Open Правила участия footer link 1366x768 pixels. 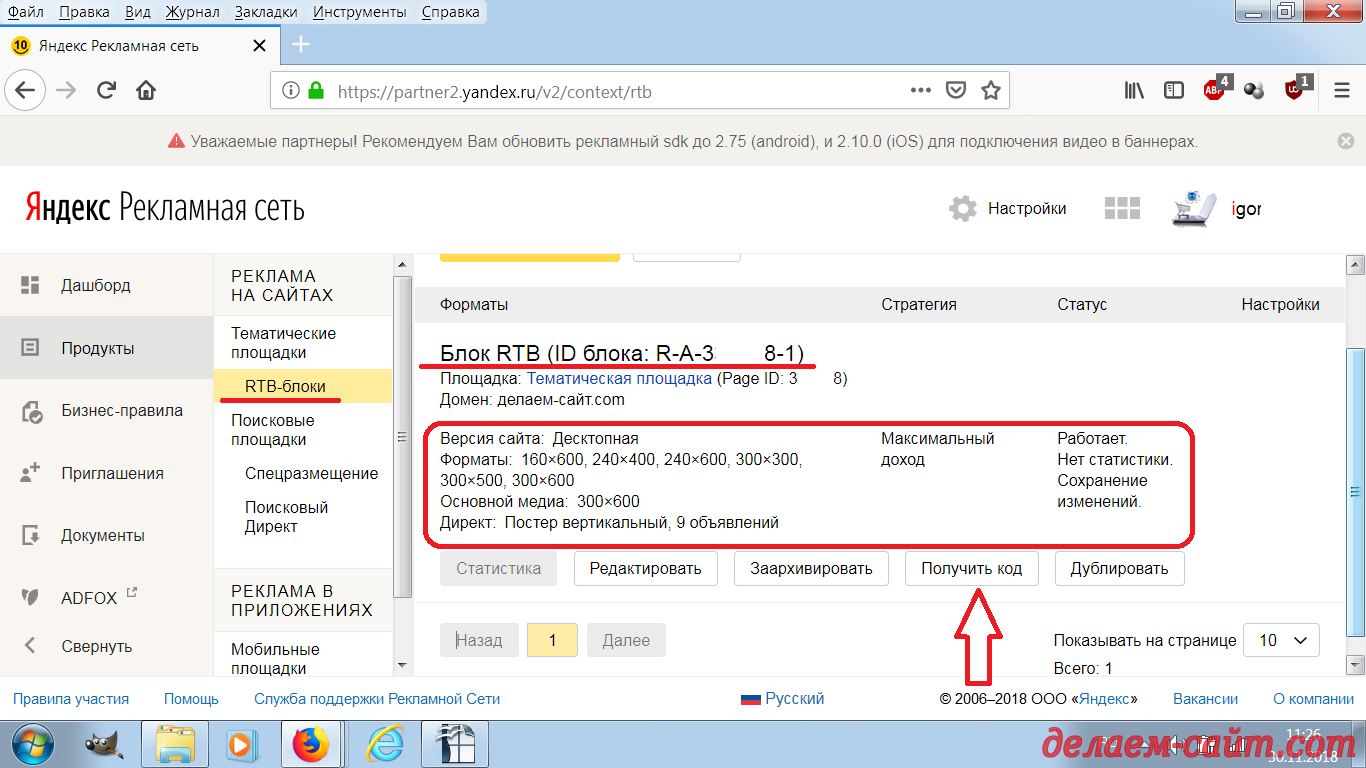pos(71,699)
